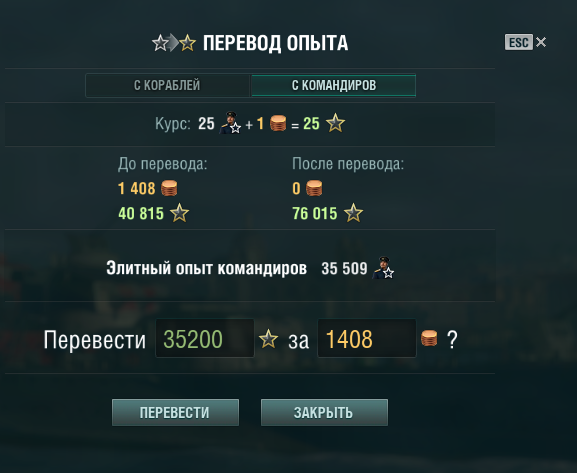Click the star transfer icon beside title
Screen dimensions: 577x473
(174, 43)
